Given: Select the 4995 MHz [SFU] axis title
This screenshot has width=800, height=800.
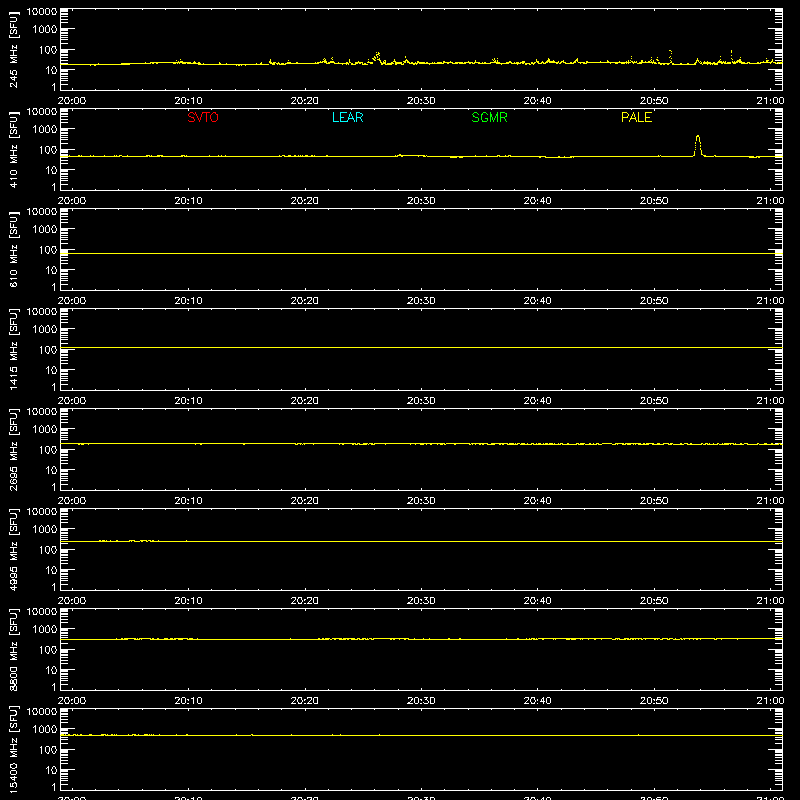Looking at the screenshot, I should tap(14, 549).
